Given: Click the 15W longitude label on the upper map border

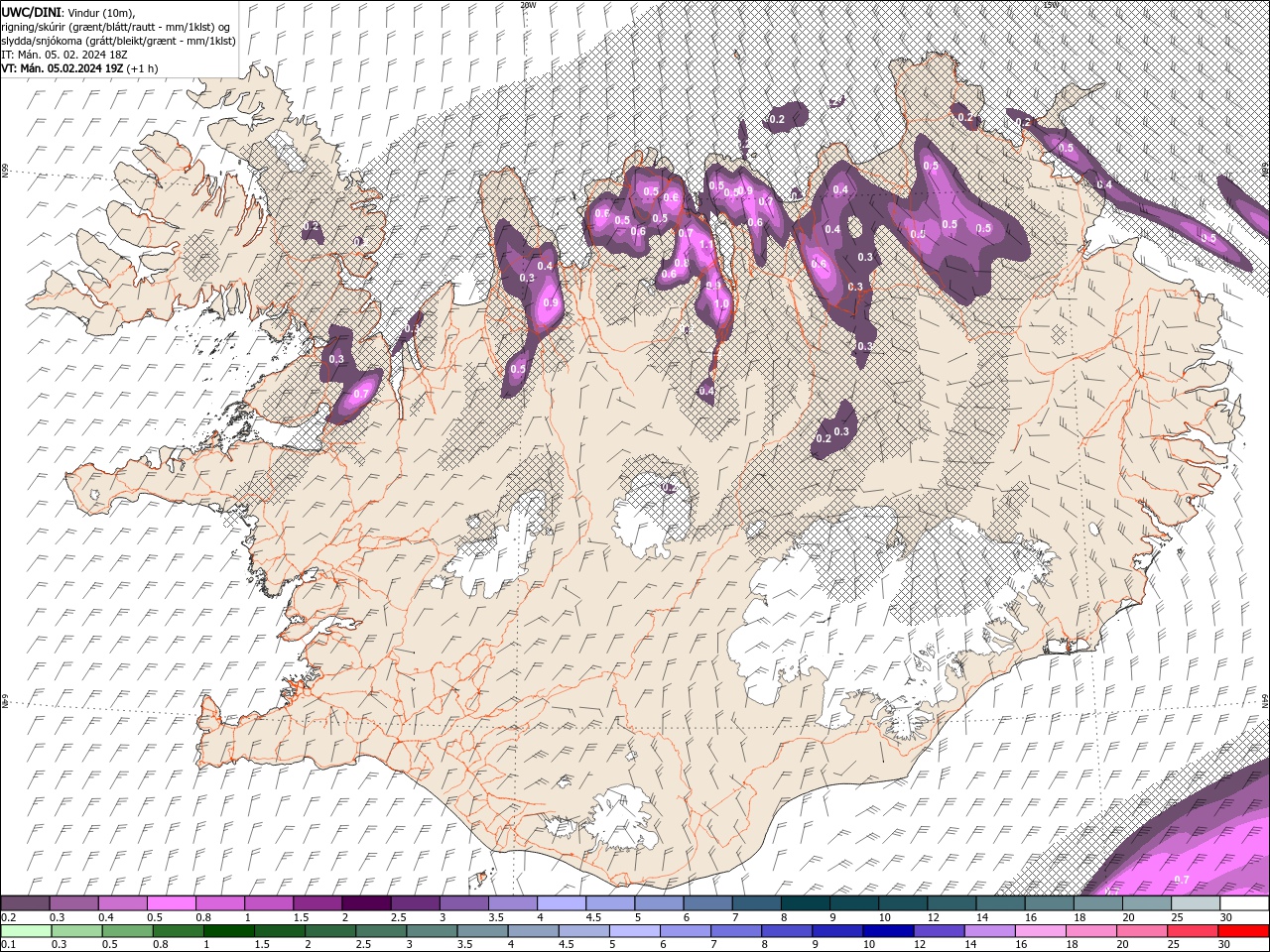Looking at the screenshot, I should (1051, 5).
